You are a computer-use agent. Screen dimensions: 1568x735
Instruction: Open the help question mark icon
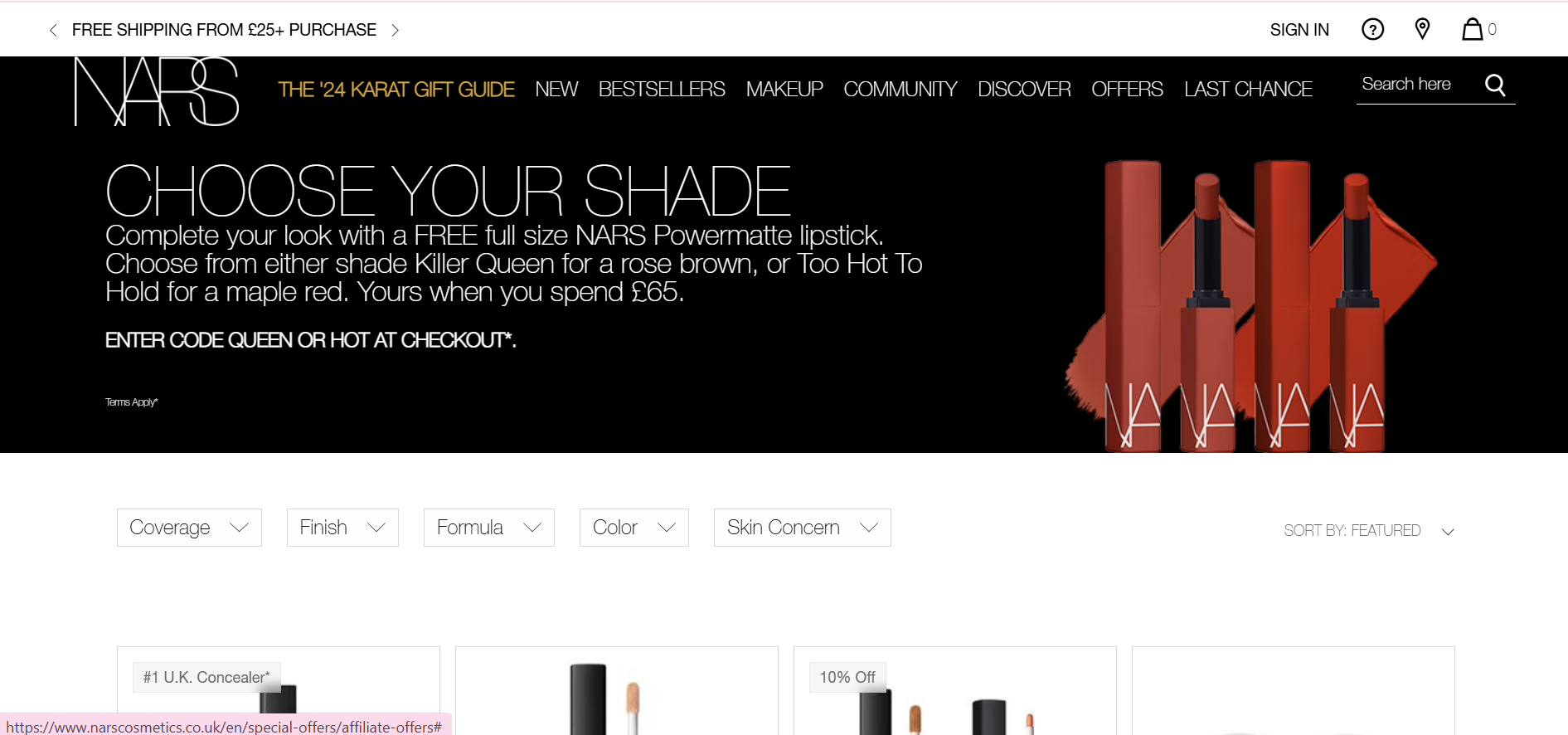[1372, 30]
